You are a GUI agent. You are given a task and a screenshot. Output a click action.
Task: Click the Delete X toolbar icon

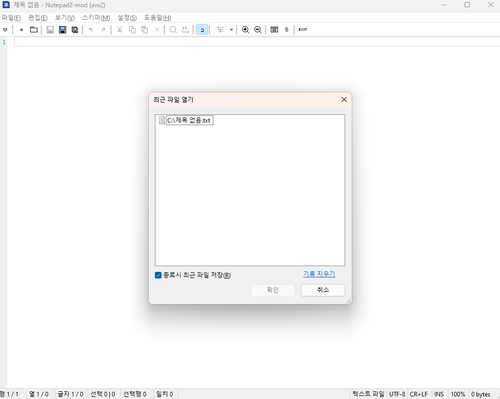[x=157, y=30]
